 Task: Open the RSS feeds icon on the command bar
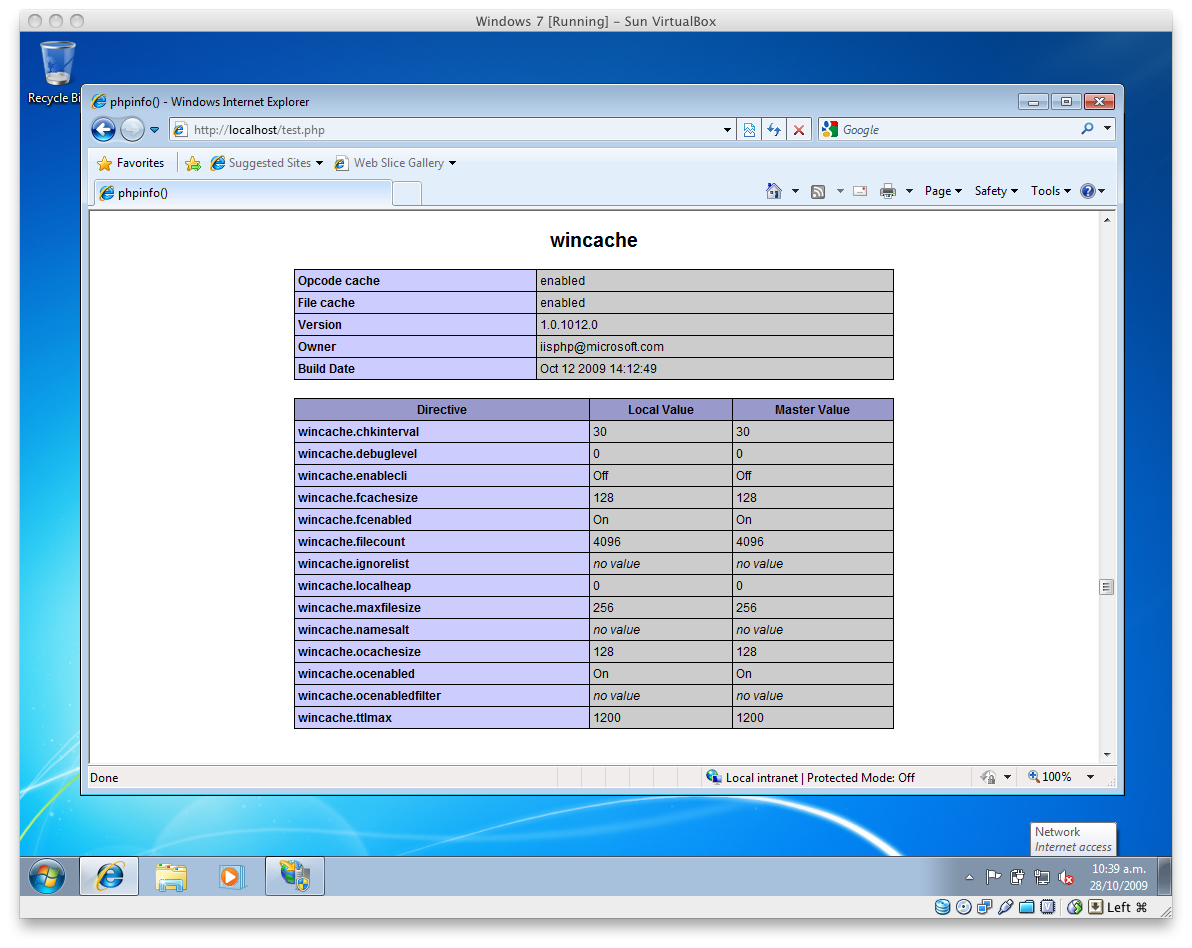pyautogui.click(x=818, y=190)
